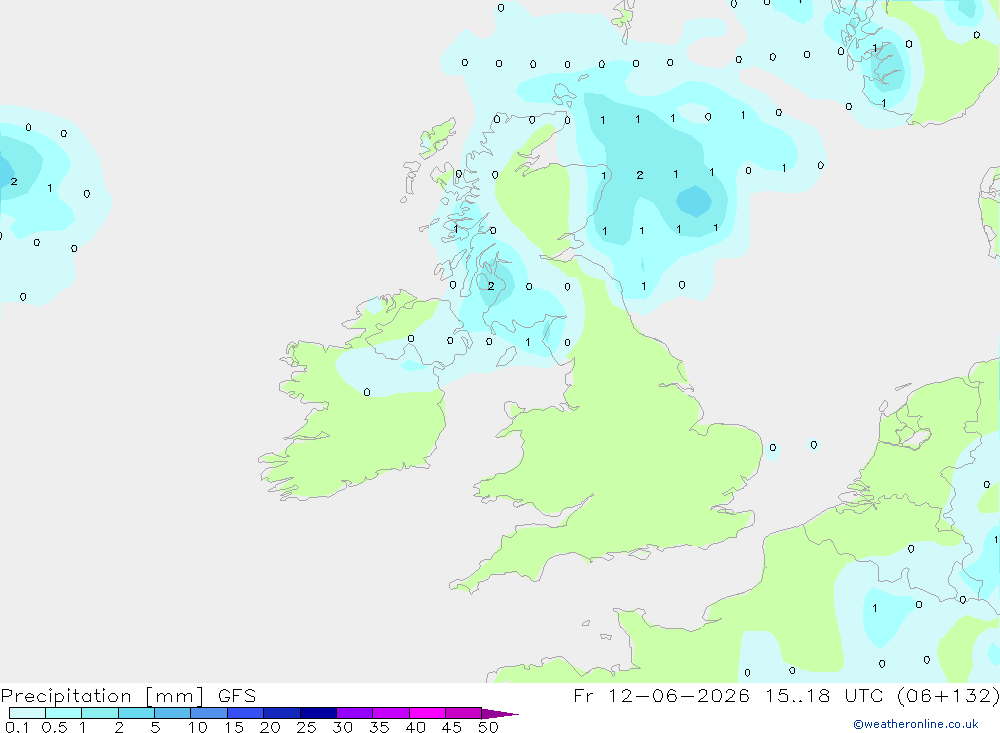The image size is (1000, 733).
Task: Click the 0.5–1 mm legend color box
Action: coord(63,713)
